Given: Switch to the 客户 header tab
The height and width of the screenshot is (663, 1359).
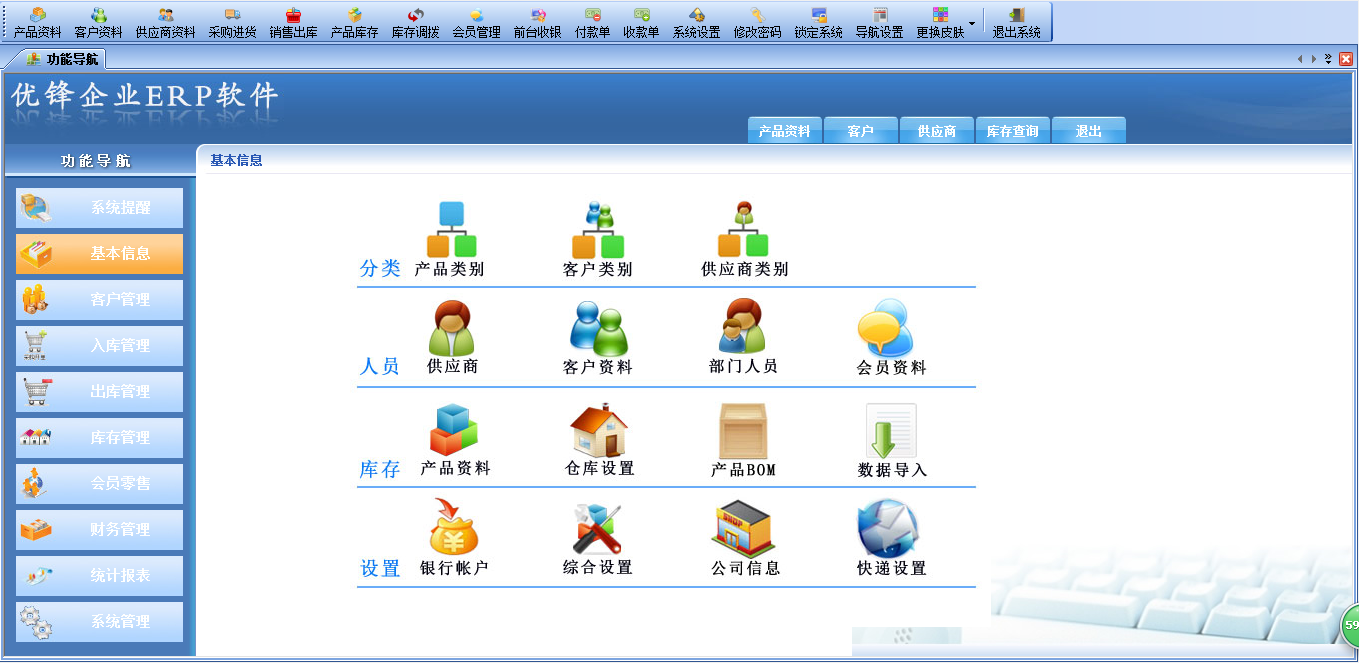Looking at the screenshot, I should (861, 130).
